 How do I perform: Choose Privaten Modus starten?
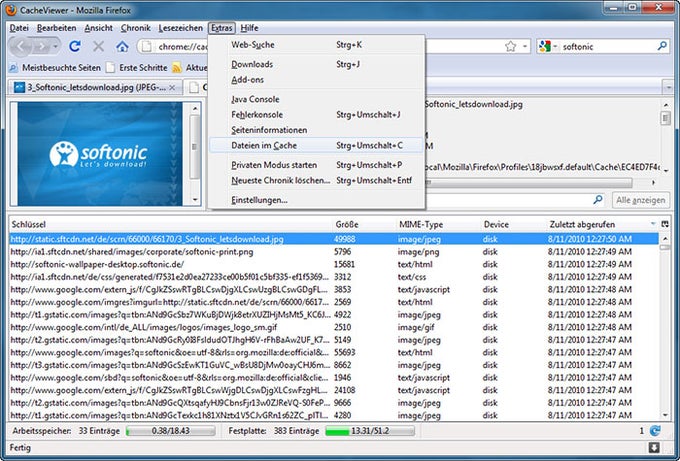(x=316, y=165)
